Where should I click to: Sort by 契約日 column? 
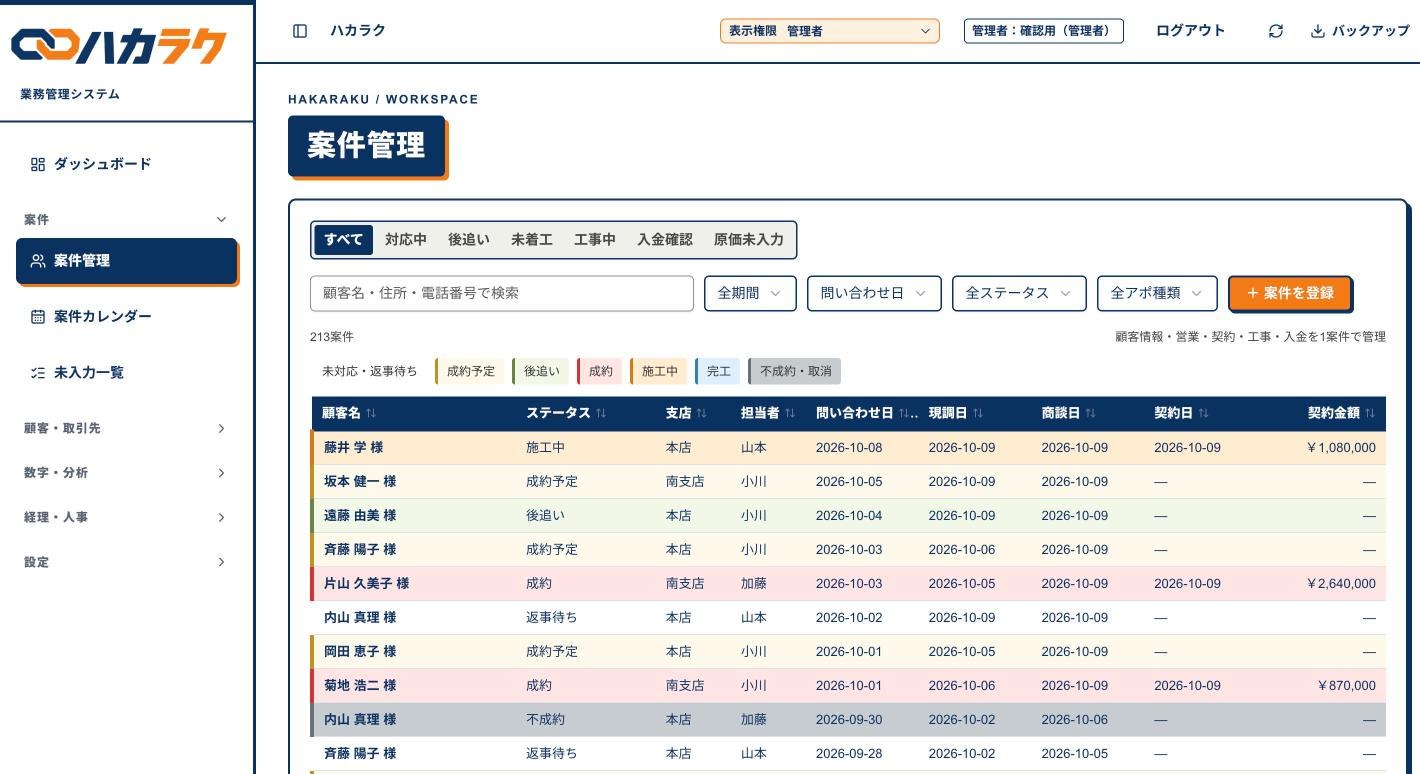tap(1181, 413)
